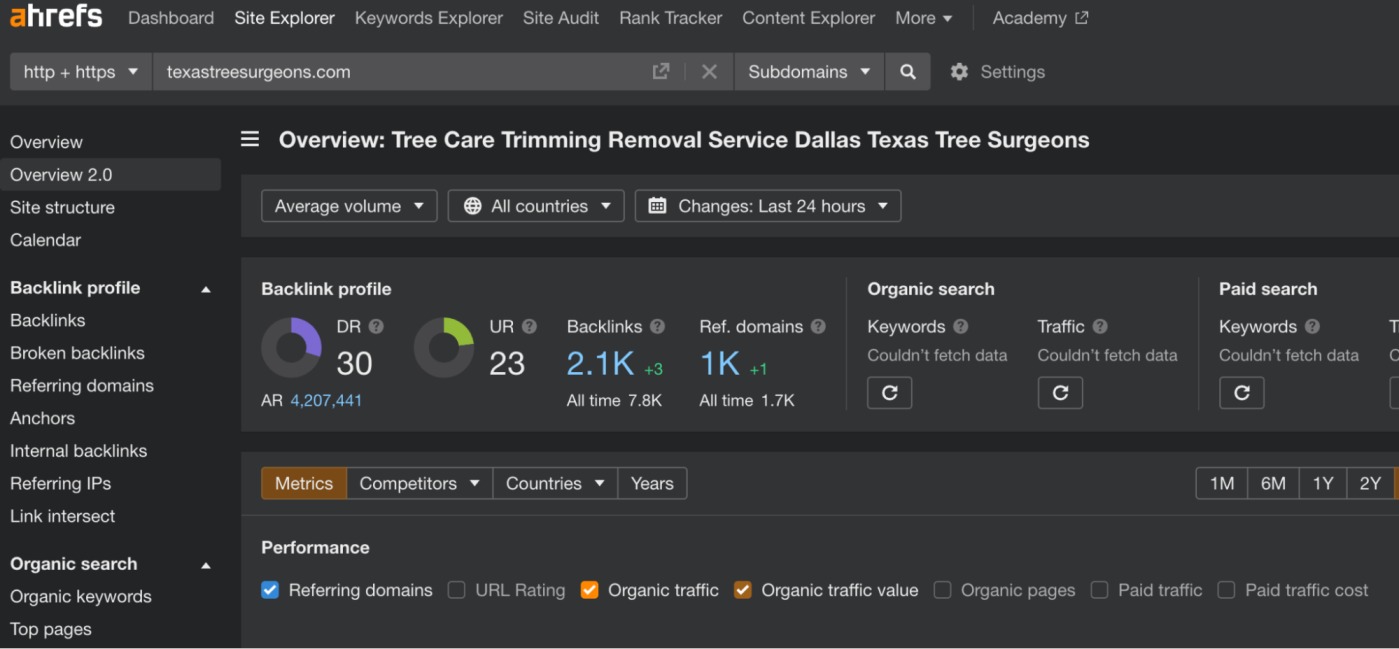
Task: Click the help icon beside Ref. domains
Action: (818, 326)
